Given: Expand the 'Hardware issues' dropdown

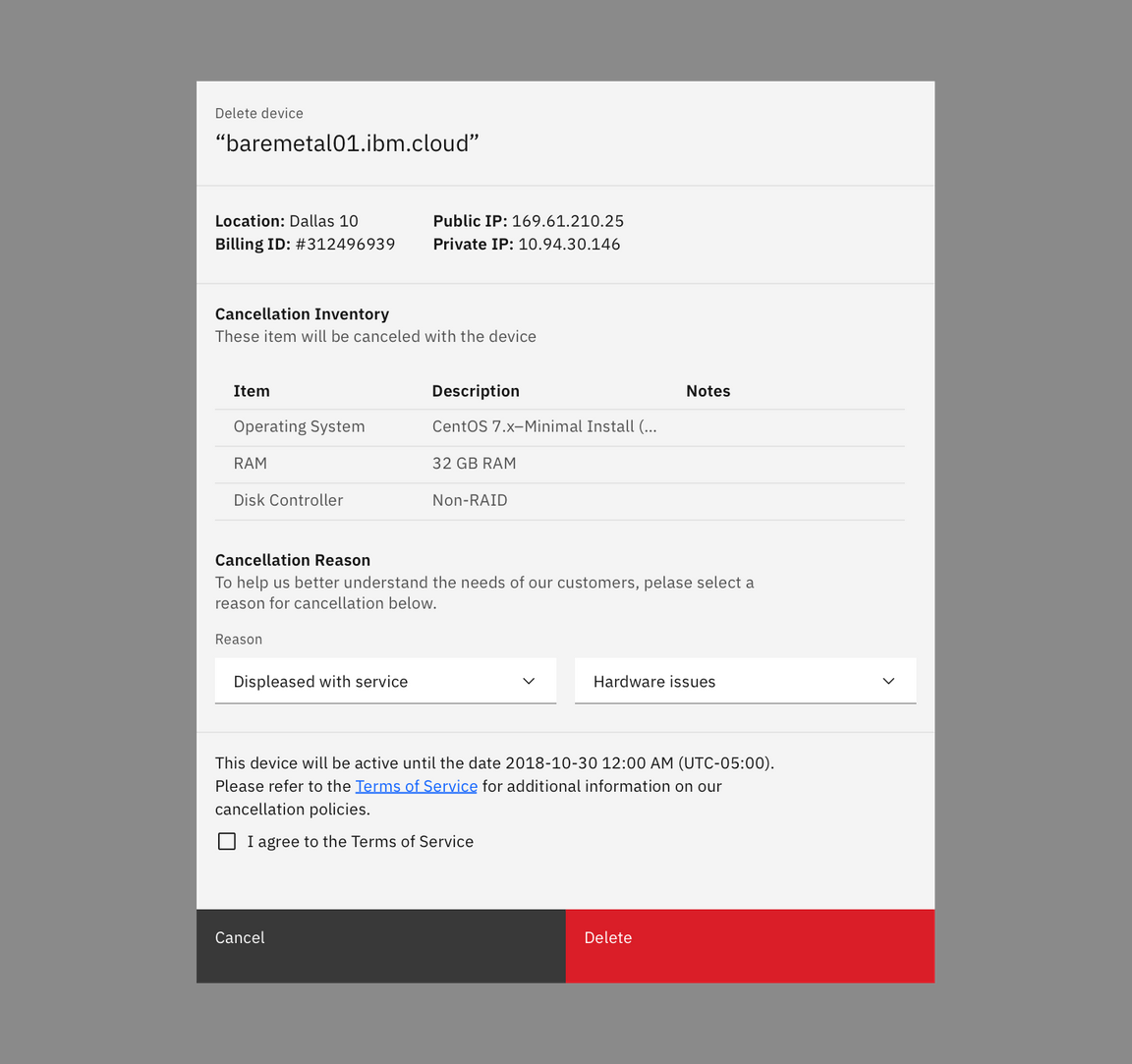Looking at the screenshot, I should tap(744, 681).
